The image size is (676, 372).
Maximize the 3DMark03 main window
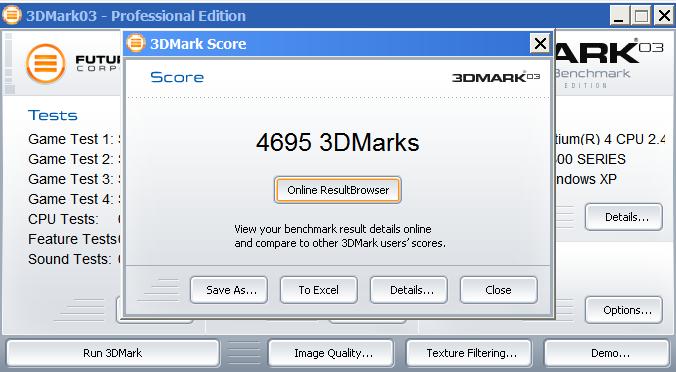[x=641, y=16]
